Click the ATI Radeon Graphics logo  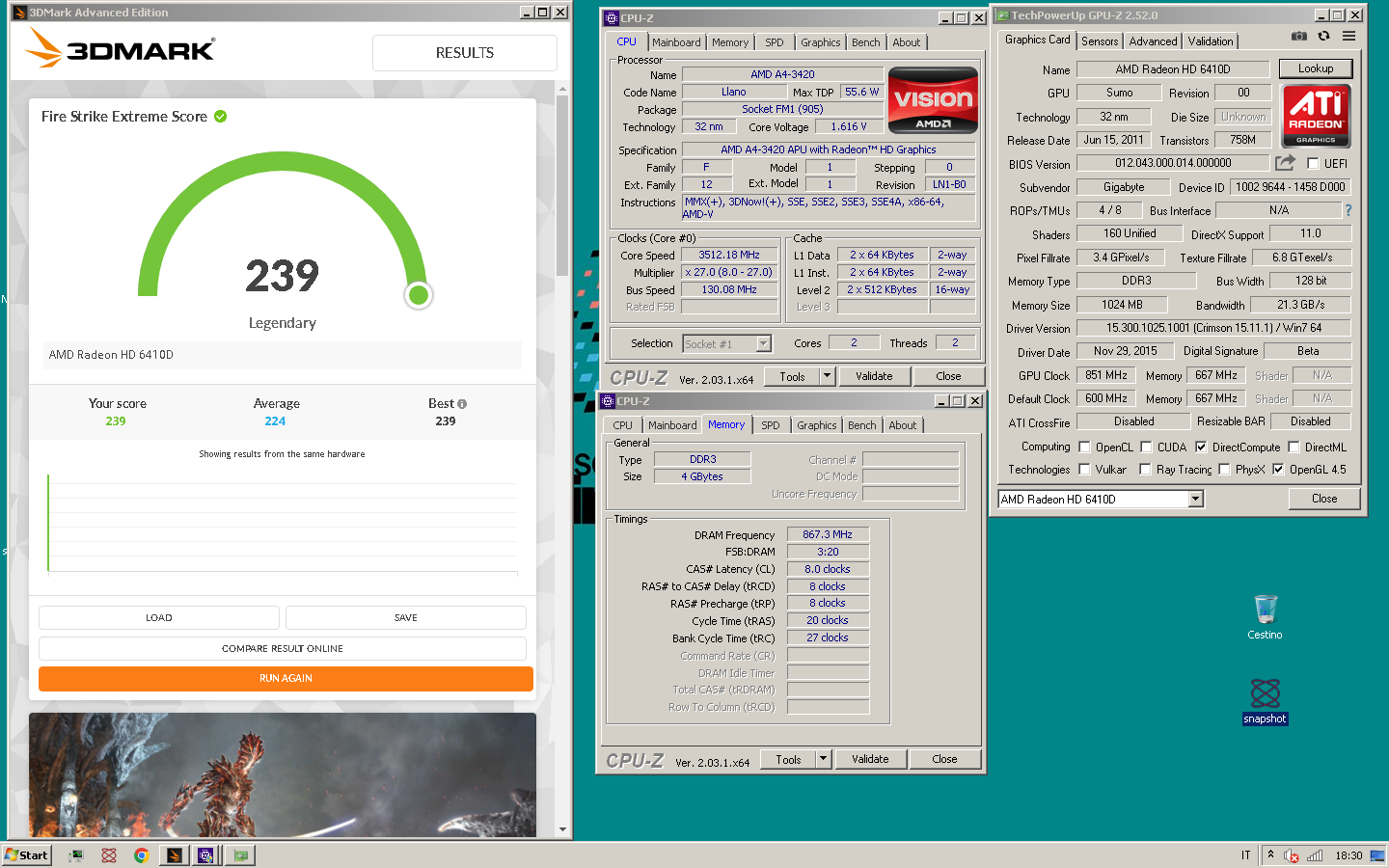1316,115
